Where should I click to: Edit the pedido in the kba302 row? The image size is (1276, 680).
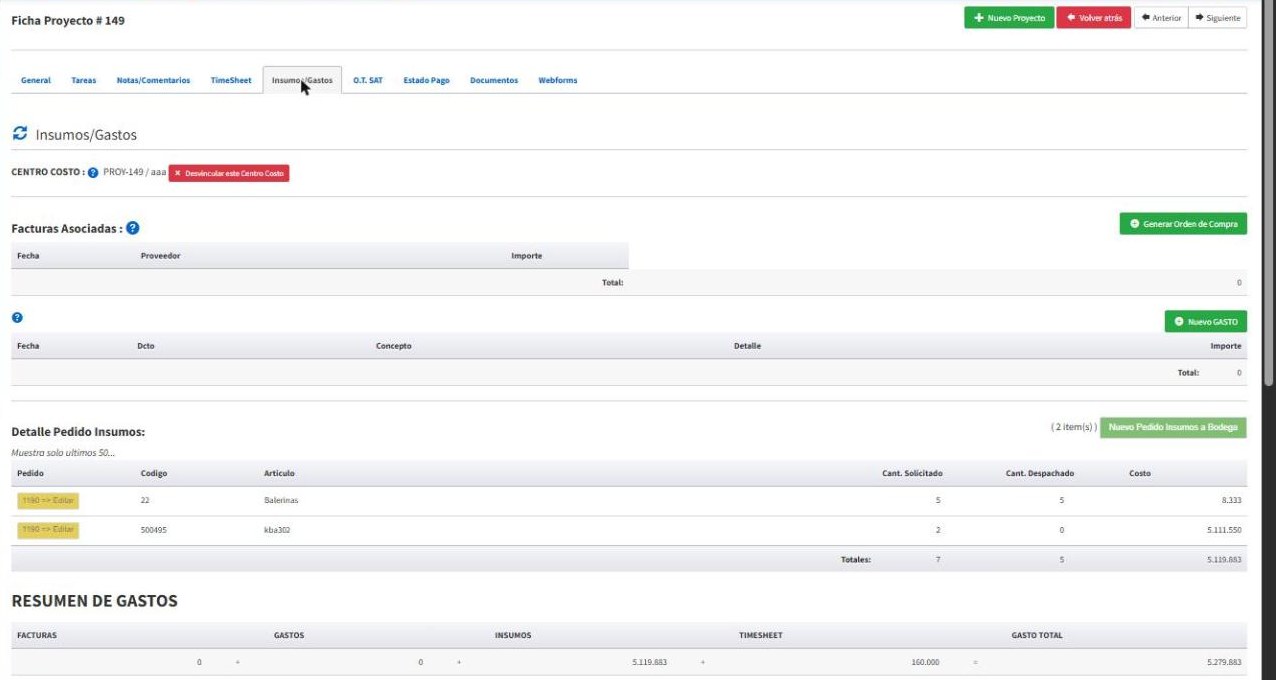click(48, 530)
